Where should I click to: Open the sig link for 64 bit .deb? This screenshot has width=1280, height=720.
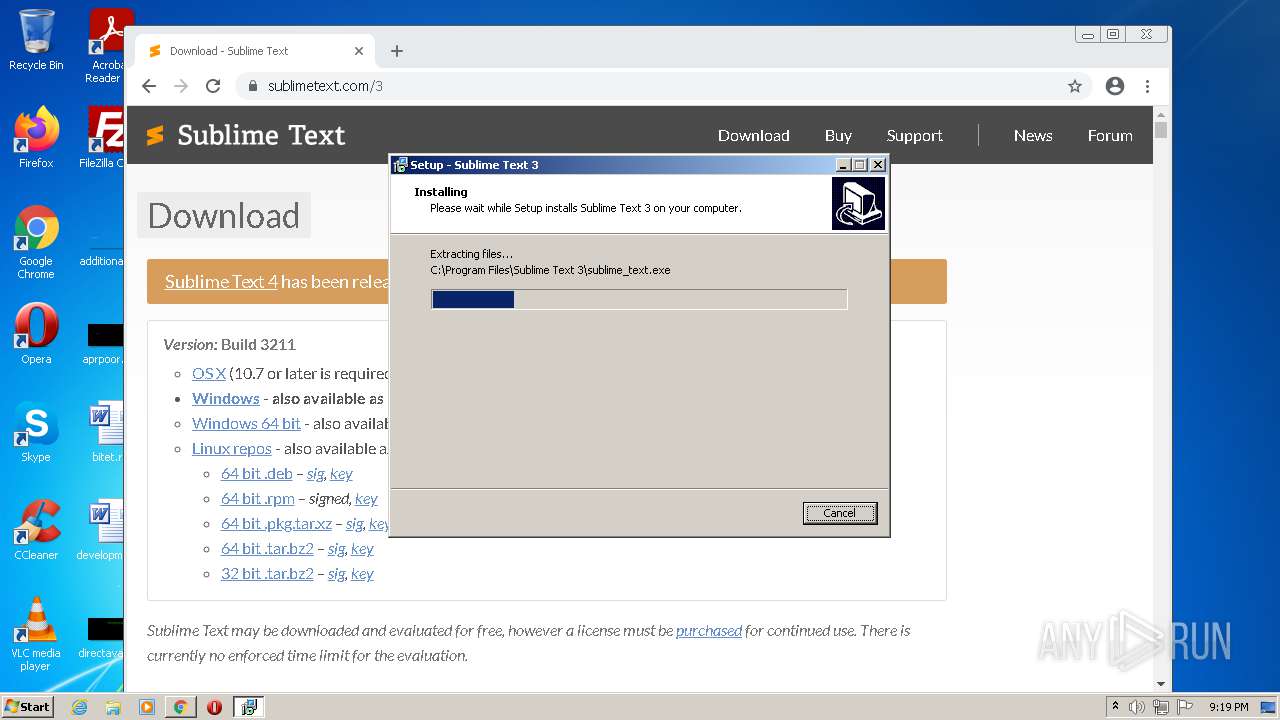point(315,474)
